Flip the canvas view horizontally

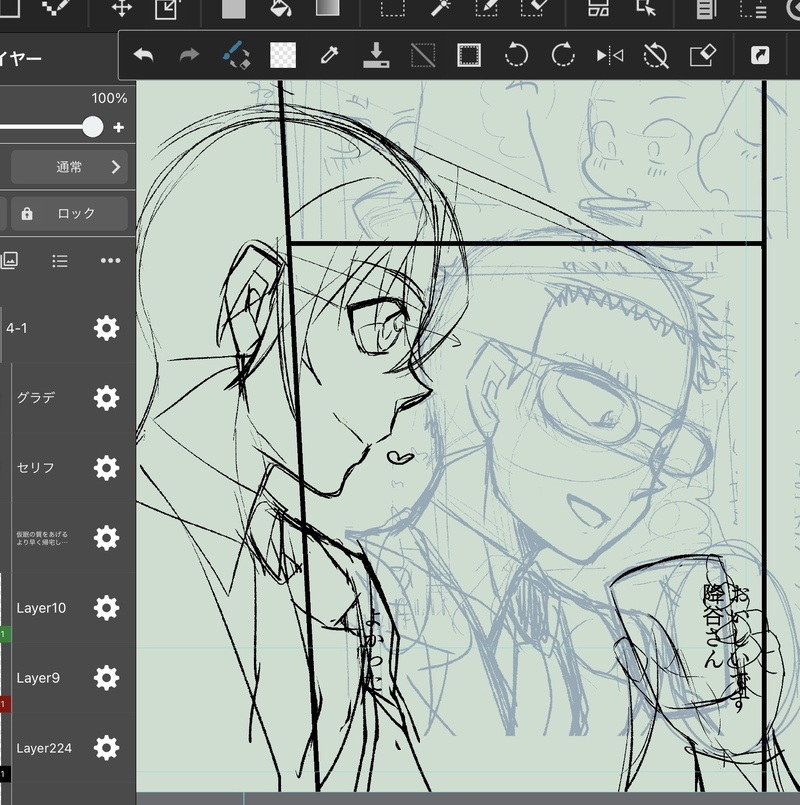(x=610, y=55)
